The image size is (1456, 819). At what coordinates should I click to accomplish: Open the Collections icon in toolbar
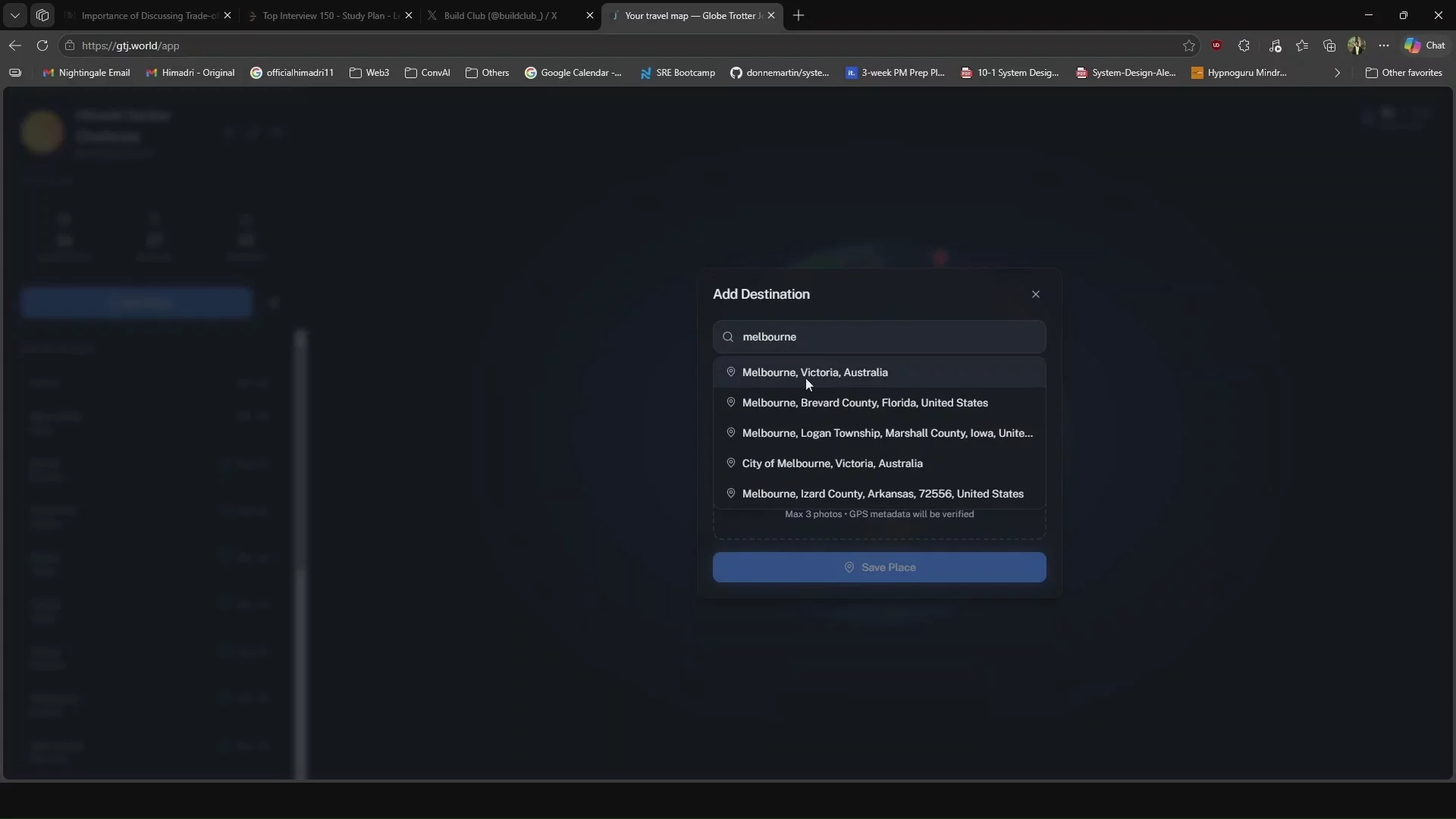pos(1329,45)
